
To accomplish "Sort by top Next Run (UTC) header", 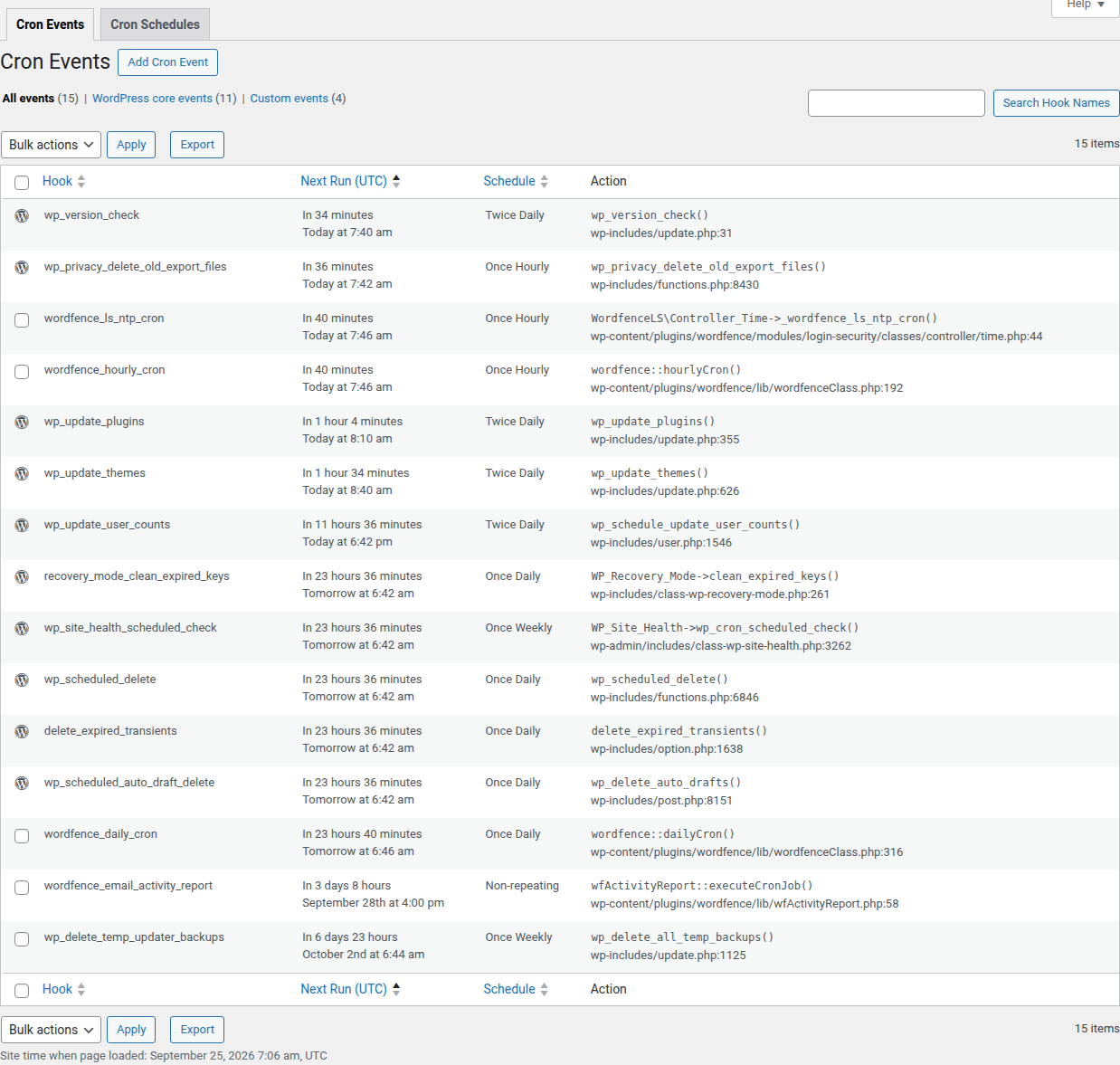I will pos(344,181).
